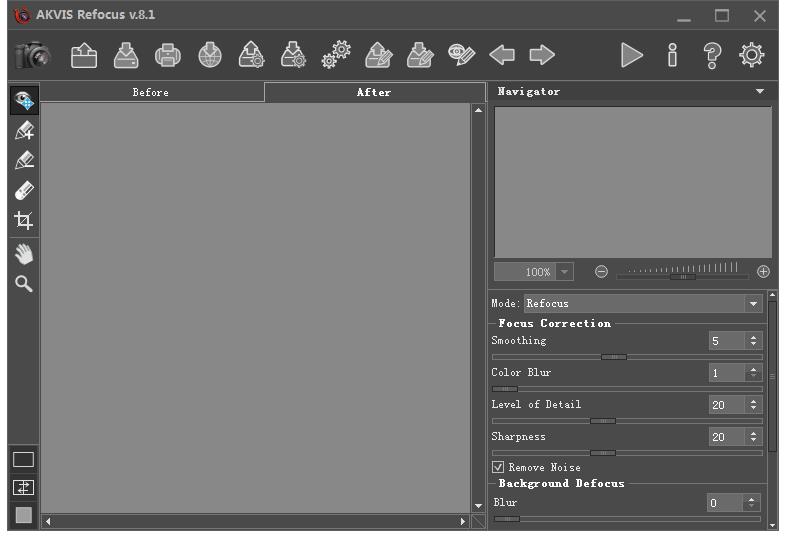
Task: Click the Sharpness value field
Action: tap(726, 437)
